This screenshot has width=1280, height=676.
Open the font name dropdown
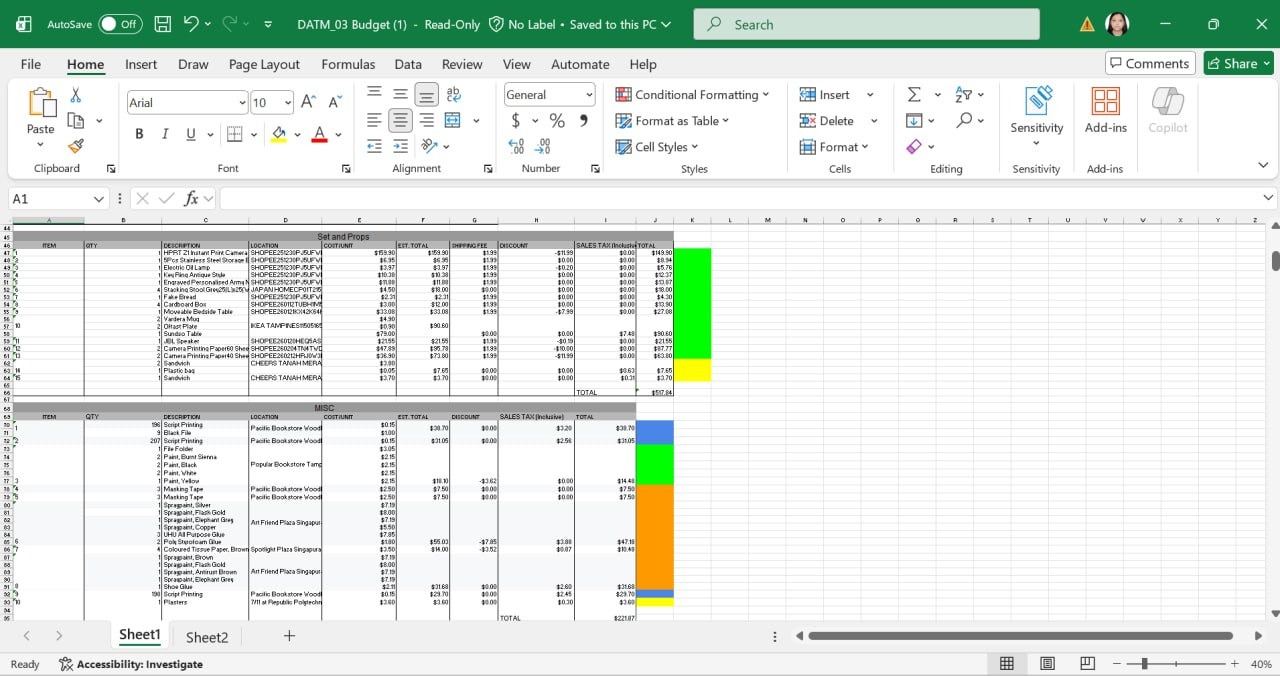[242, 103]
